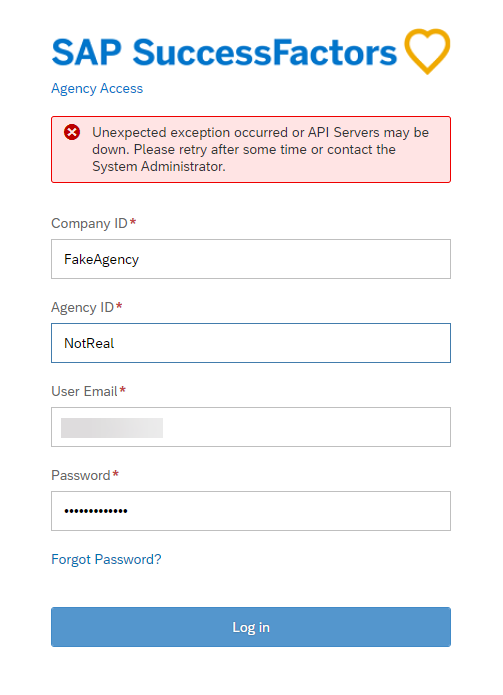503x695 pixels.
Task: Click the red asterisk beside Password
Action: 116,473
